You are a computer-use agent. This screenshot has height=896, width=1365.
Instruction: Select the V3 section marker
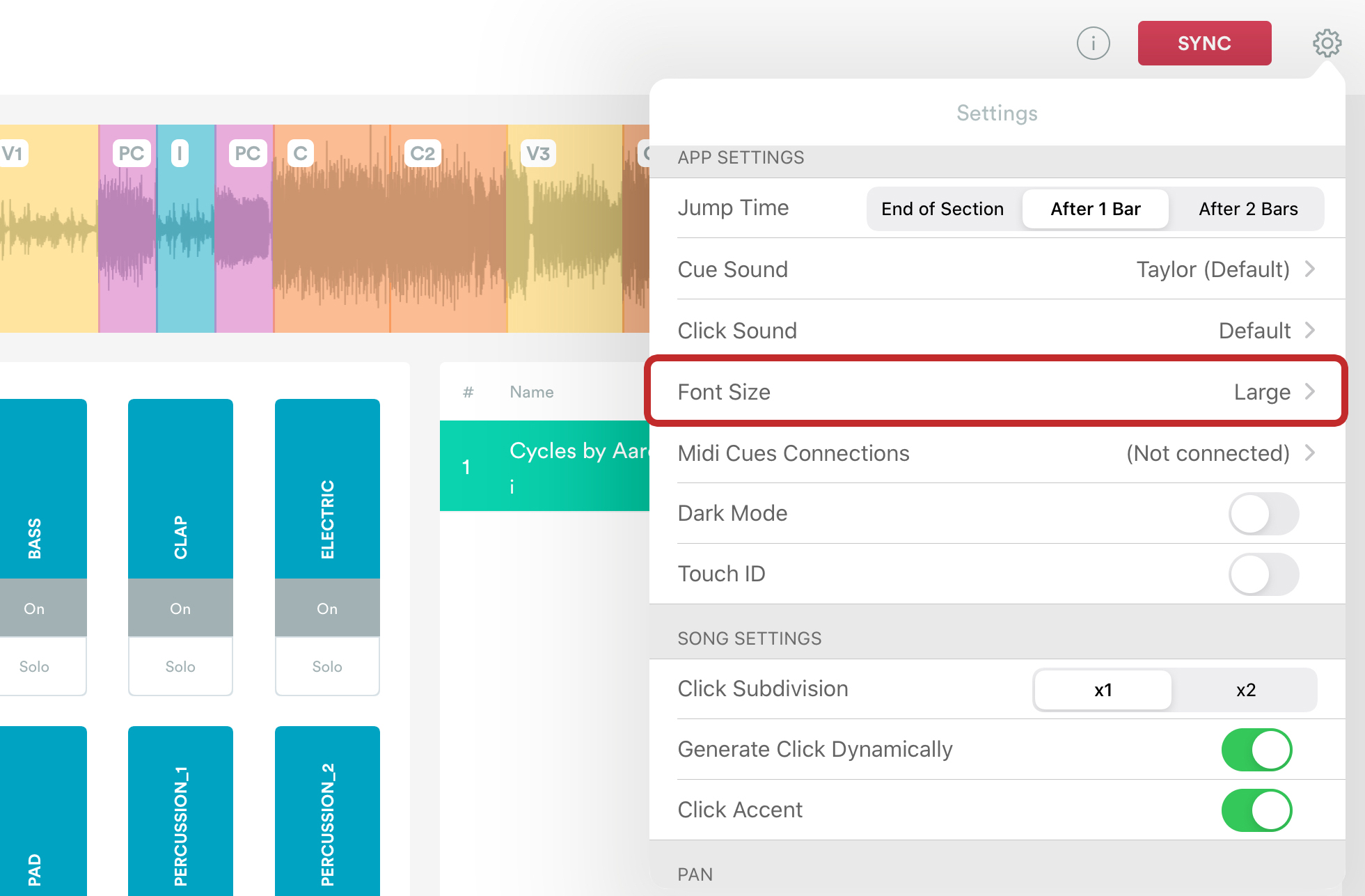tap(538, 153)
